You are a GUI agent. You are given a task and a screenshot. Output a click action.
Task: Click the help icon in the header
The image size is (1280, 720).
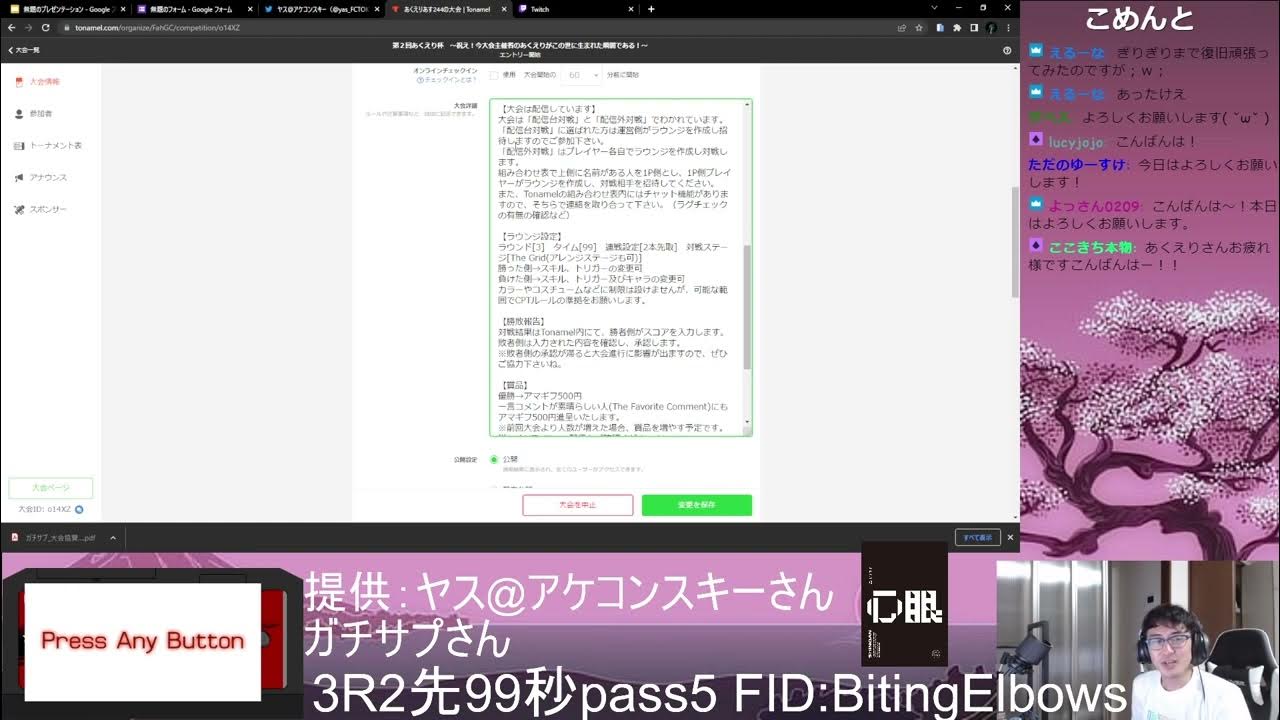pos(1006,50)
